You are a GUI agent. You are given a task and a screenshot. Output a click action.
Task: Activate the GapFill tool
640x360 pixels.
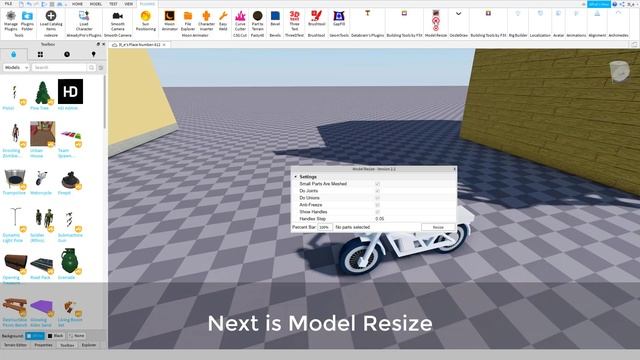[x=339, y=19]
